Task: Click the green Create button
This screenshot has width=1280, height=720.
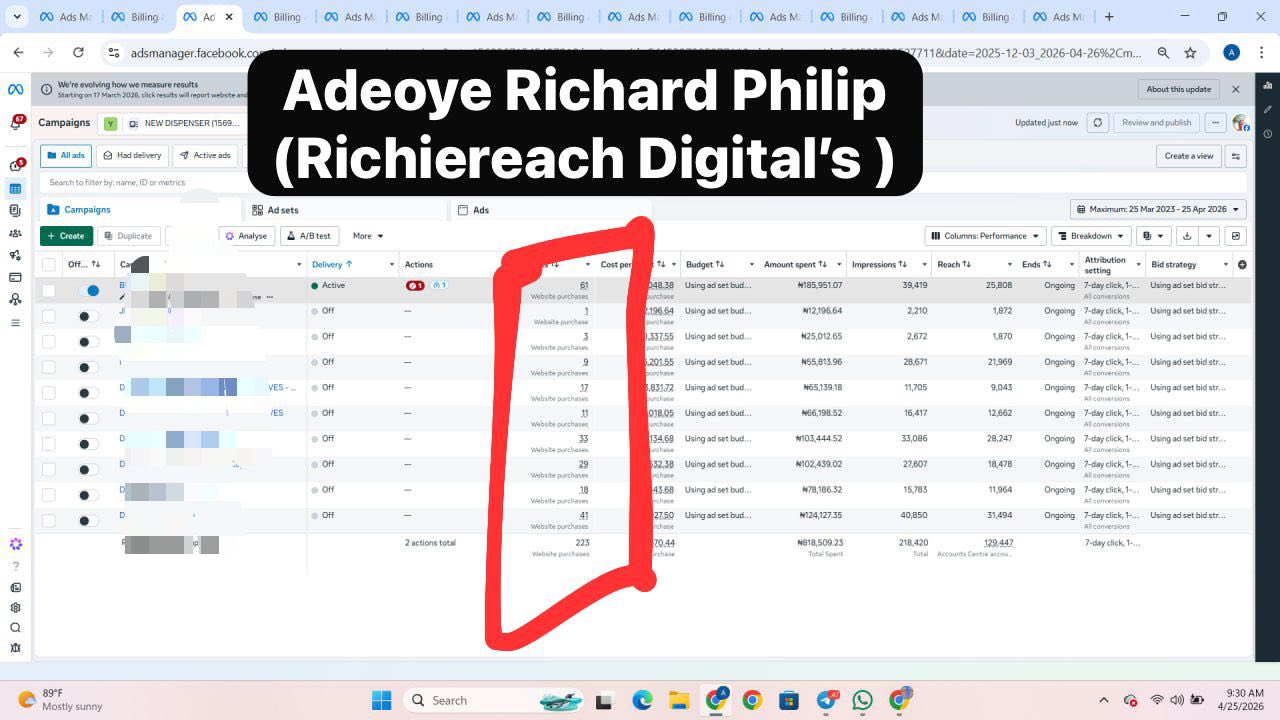Action: (x=66, y=236)
